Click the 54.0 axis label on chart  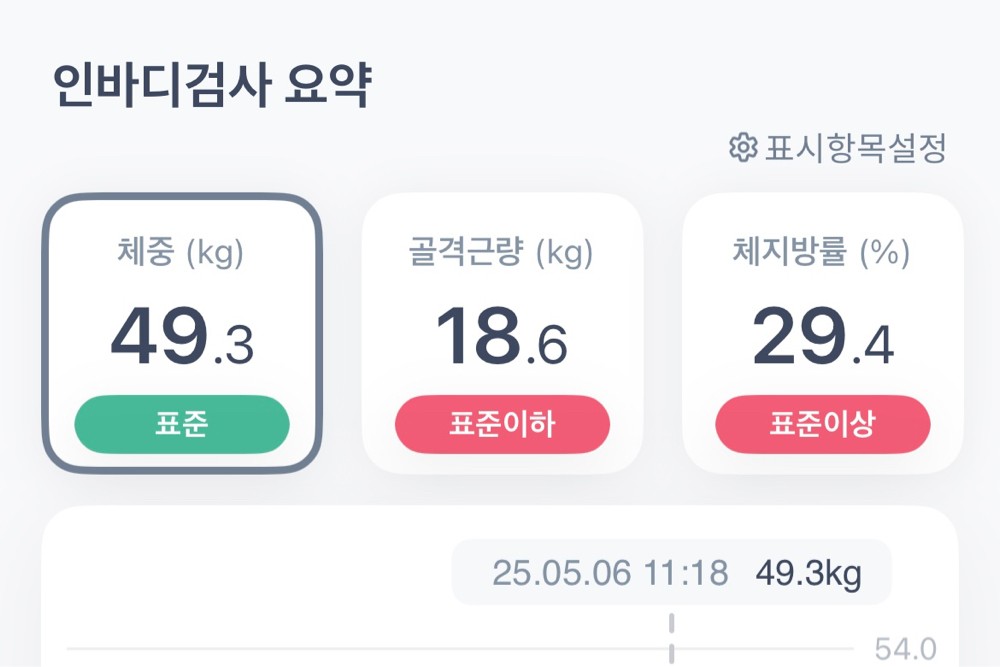tap(905, 650)
